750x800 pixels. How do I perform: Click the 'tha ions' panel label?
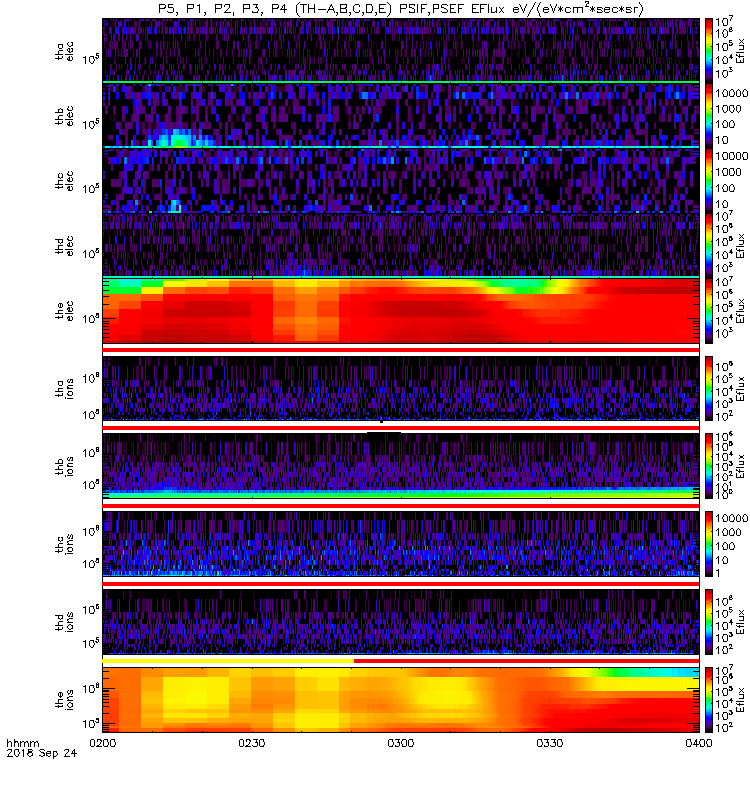[x=65, y=388]
